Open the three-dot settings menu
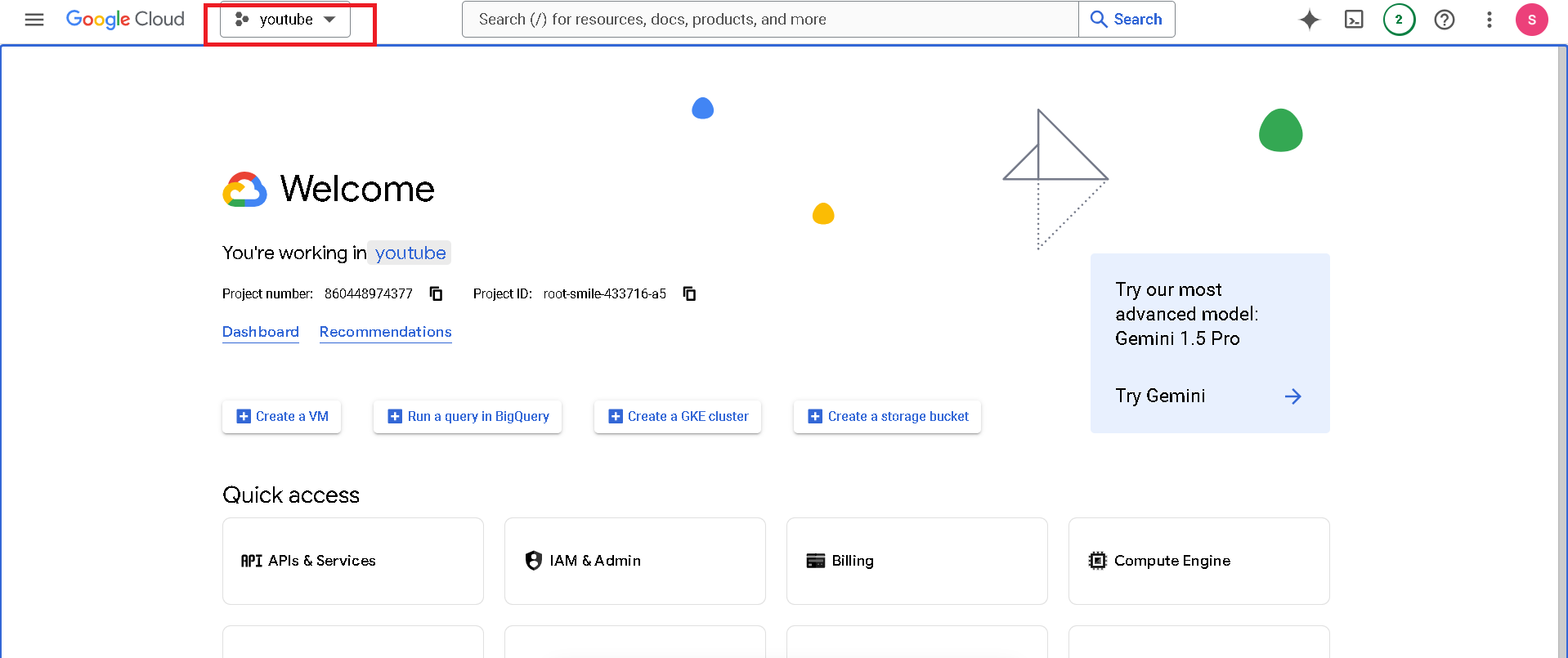The image size is (1568, 658). tap(1489, 20)
